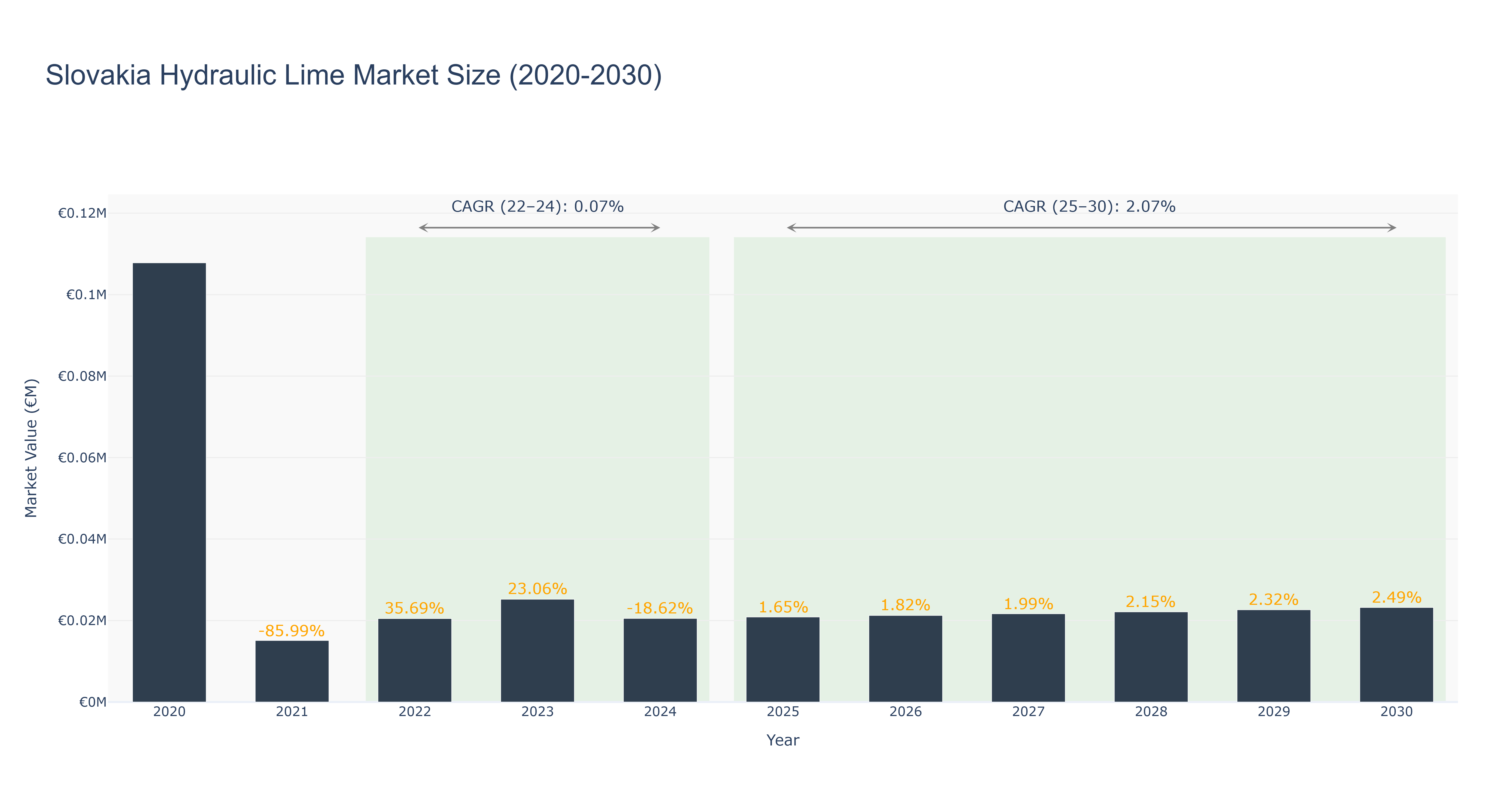1512x810 pixels.
Task: Select the 2023 market value bar
Action: [x=537, y=651]
